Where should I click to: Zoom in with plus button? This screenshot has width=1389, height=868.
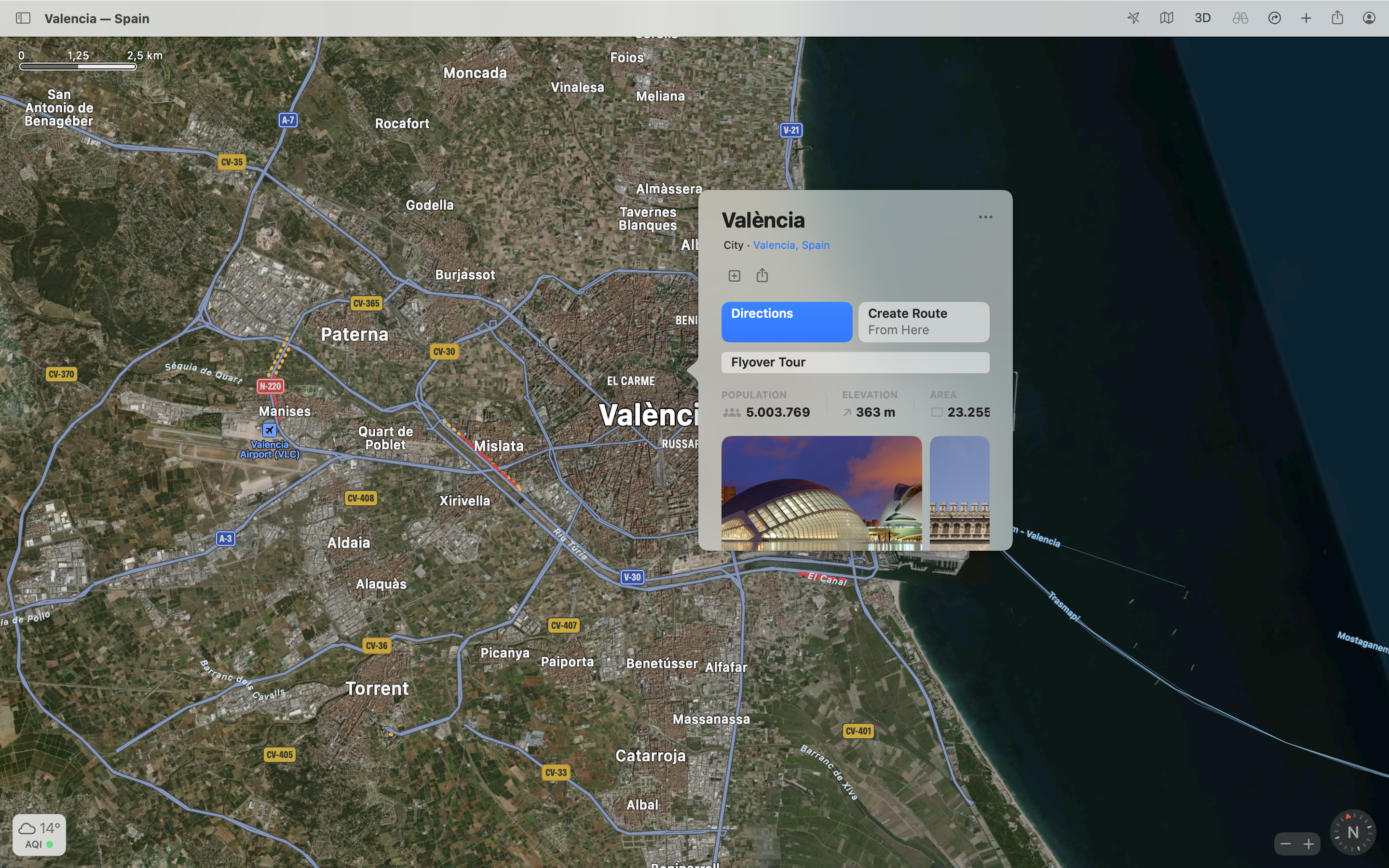(x=1308, y=844)
